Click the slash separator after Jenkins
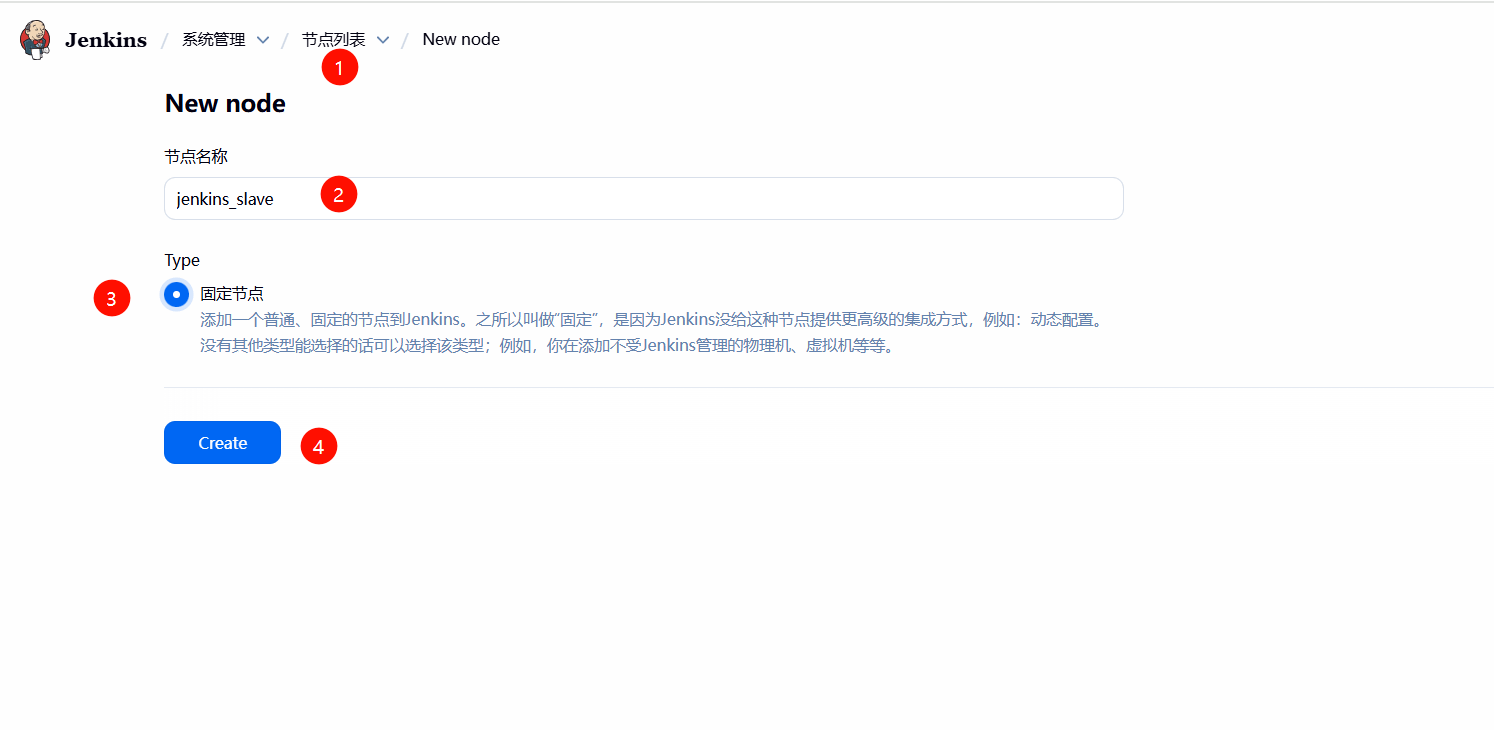1494x730 pixels. [x=165, y=40]
